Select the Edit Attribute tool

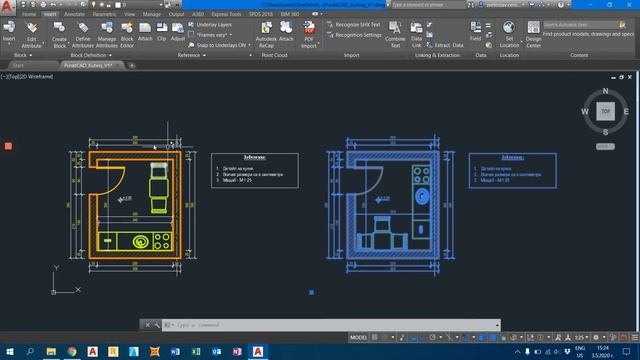(x=31, y=35)
